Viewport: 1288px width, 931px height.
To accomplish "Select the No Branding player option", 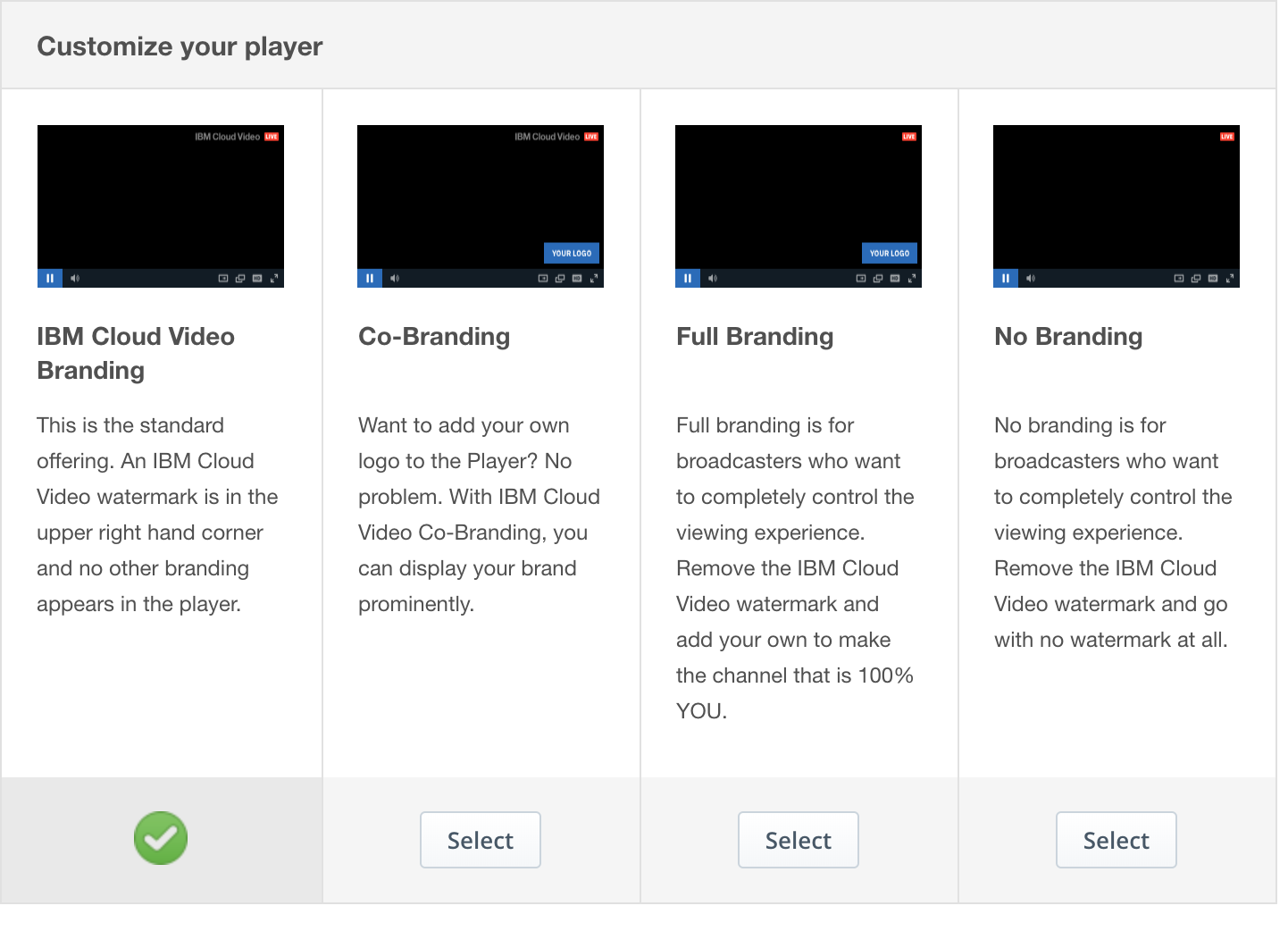I will click(1117, 840).
